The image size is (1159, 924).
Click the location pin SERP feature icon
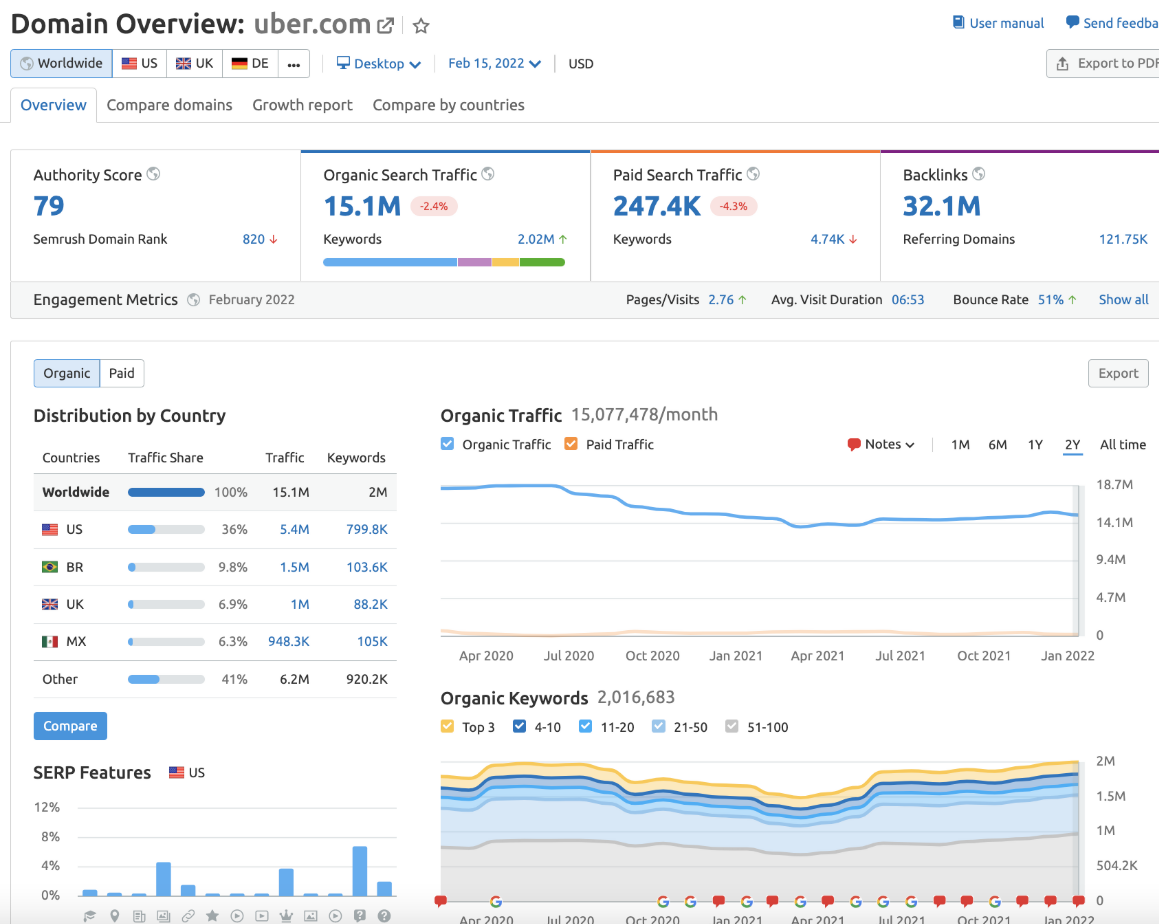(x=115, y=916)
